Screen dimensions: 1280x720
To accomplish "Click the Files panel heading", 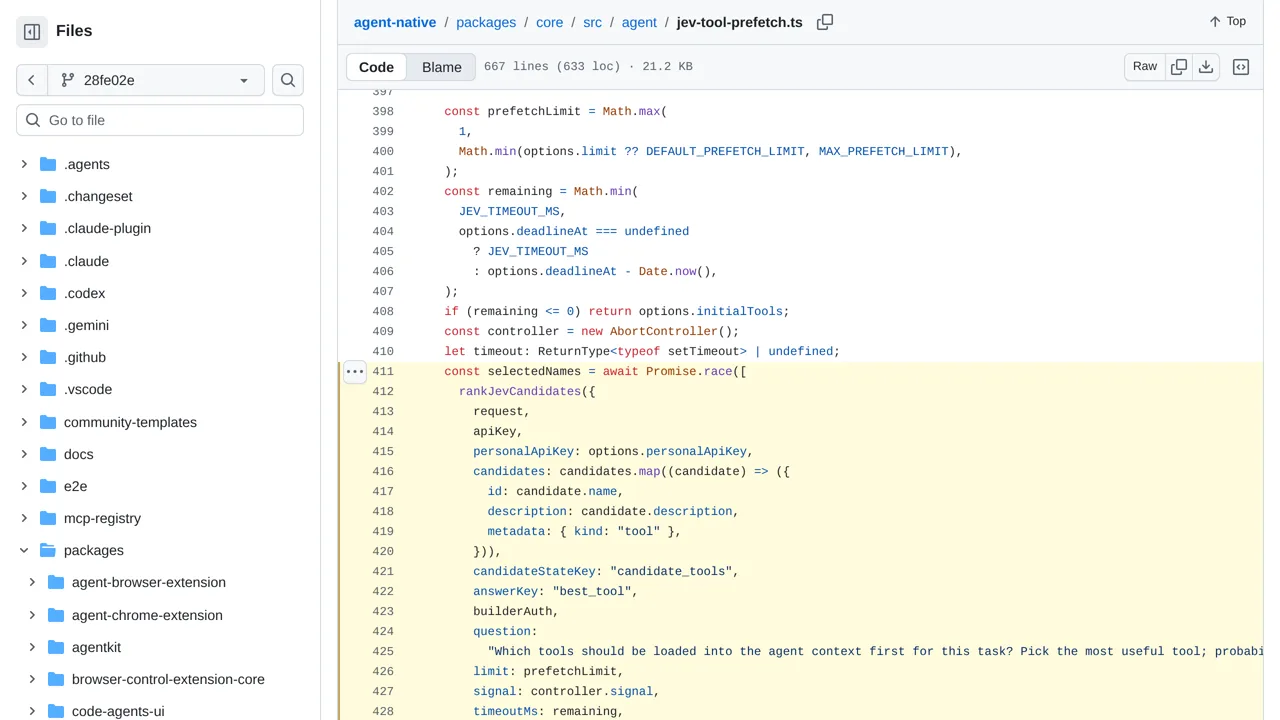I will point(74,31).
